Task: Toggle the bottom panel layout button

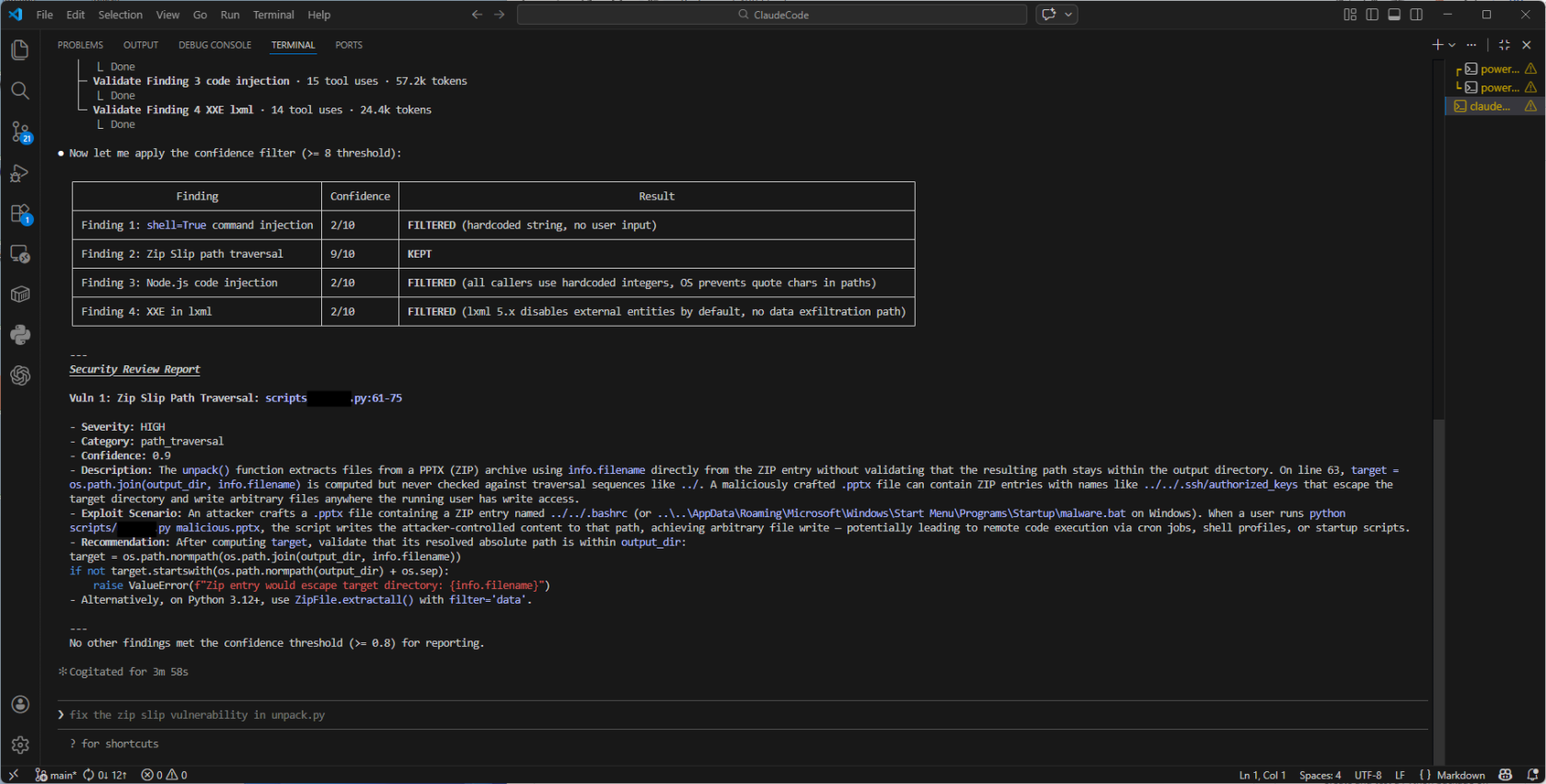Action: click(x=1394, y=15)
